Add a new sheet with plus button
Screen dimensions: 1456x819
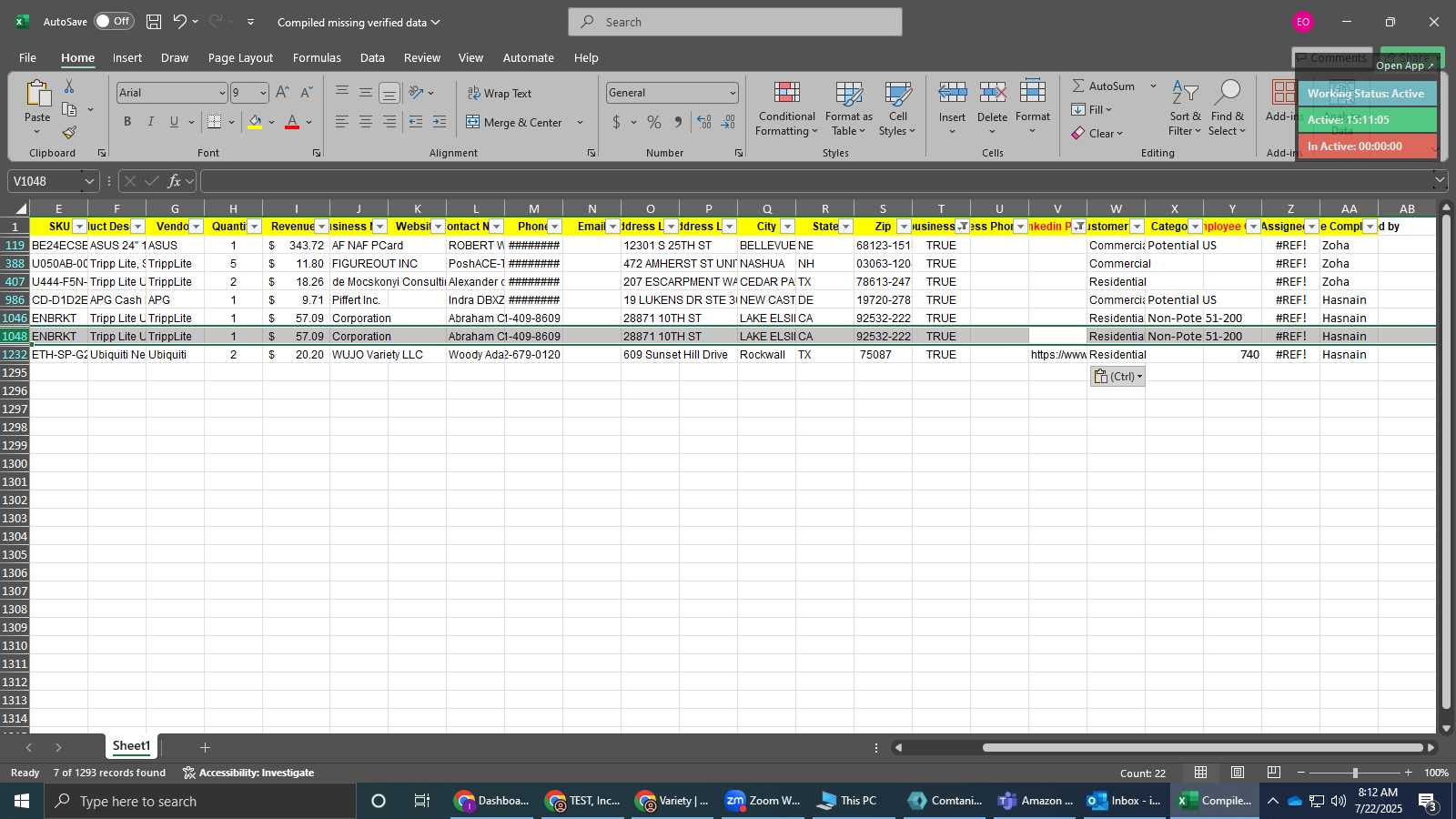point(205,747)
